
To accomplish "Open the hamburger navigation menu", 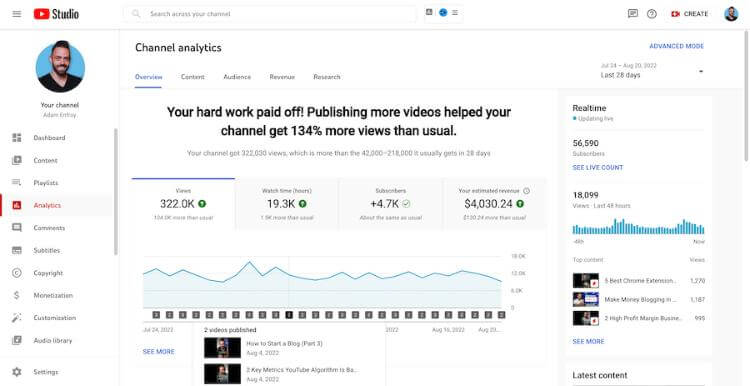I will pos(17,14).
